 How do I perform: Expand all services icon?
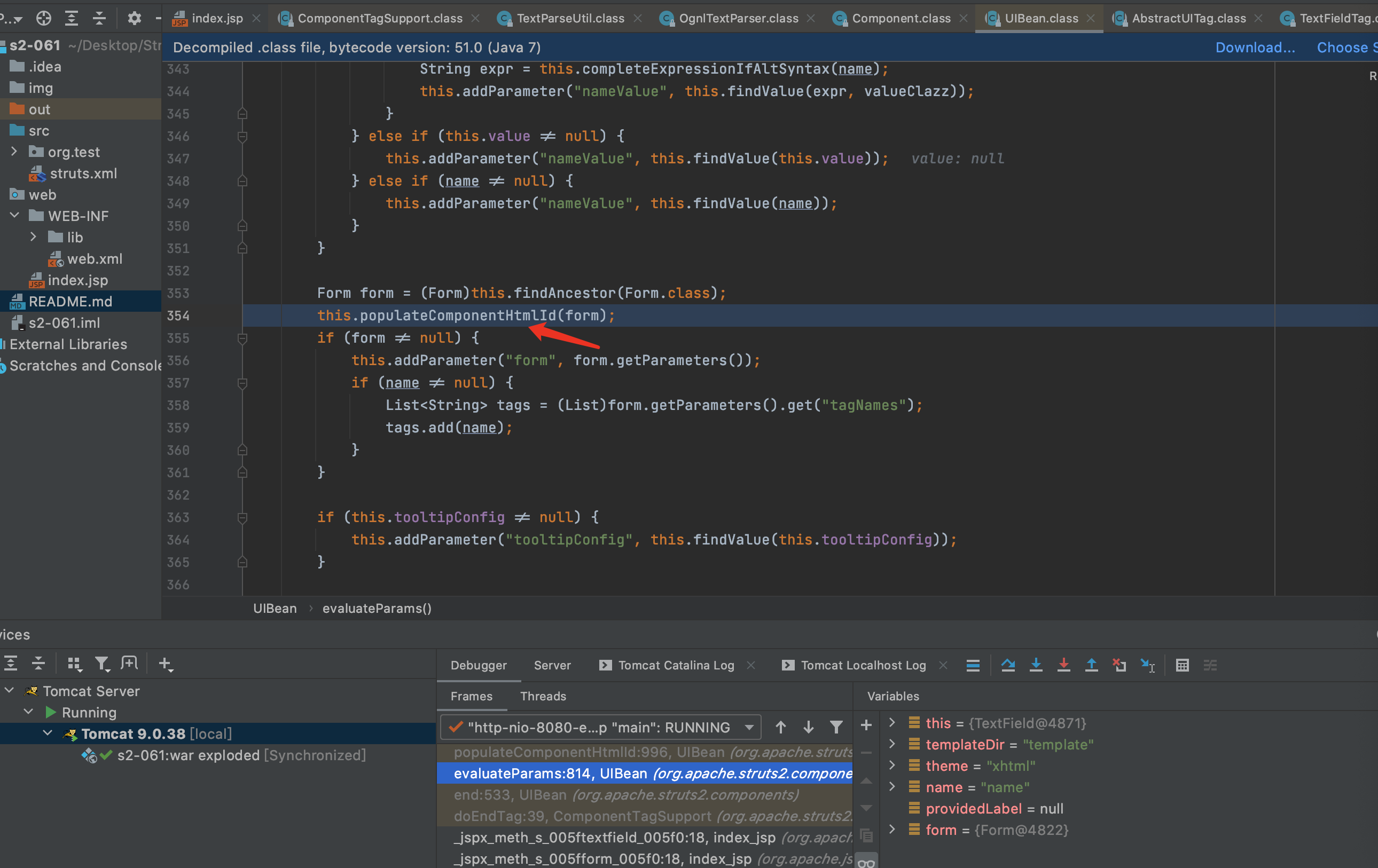pyautogui.click(x=11, y=664)
